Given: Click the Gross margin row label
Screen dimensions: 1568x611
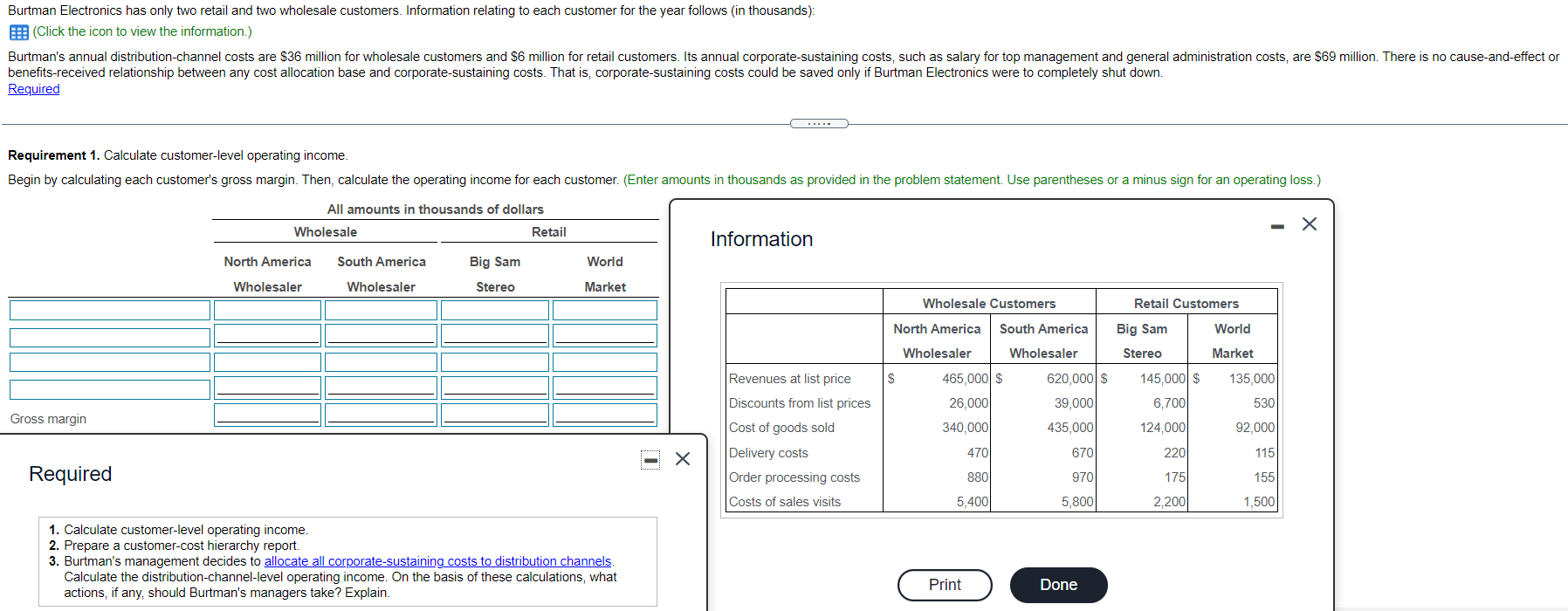Looking at the screenshot, I should [x=48, y=419].
